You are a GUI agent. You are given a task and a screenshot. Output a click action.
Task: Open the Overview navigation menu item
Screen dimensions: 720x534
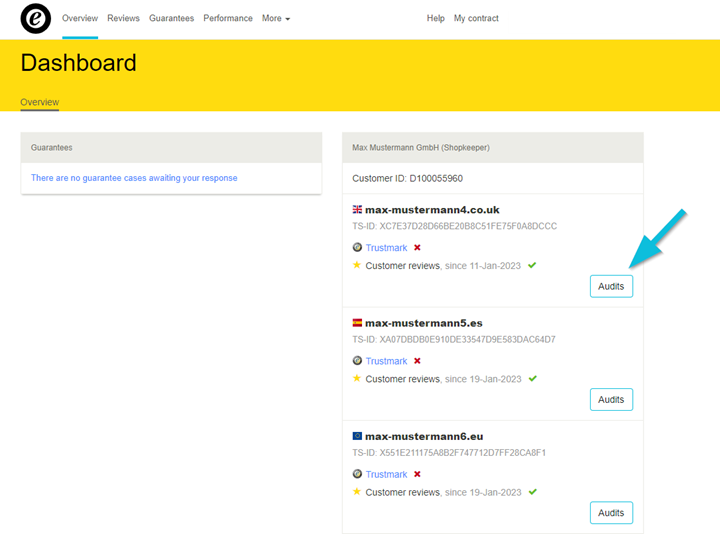coord(80,18)
